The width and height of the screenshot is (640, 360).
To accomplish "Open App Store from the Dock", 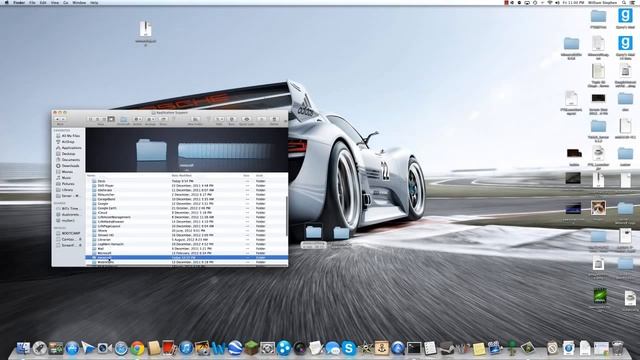I will click(x=72, y=348).
